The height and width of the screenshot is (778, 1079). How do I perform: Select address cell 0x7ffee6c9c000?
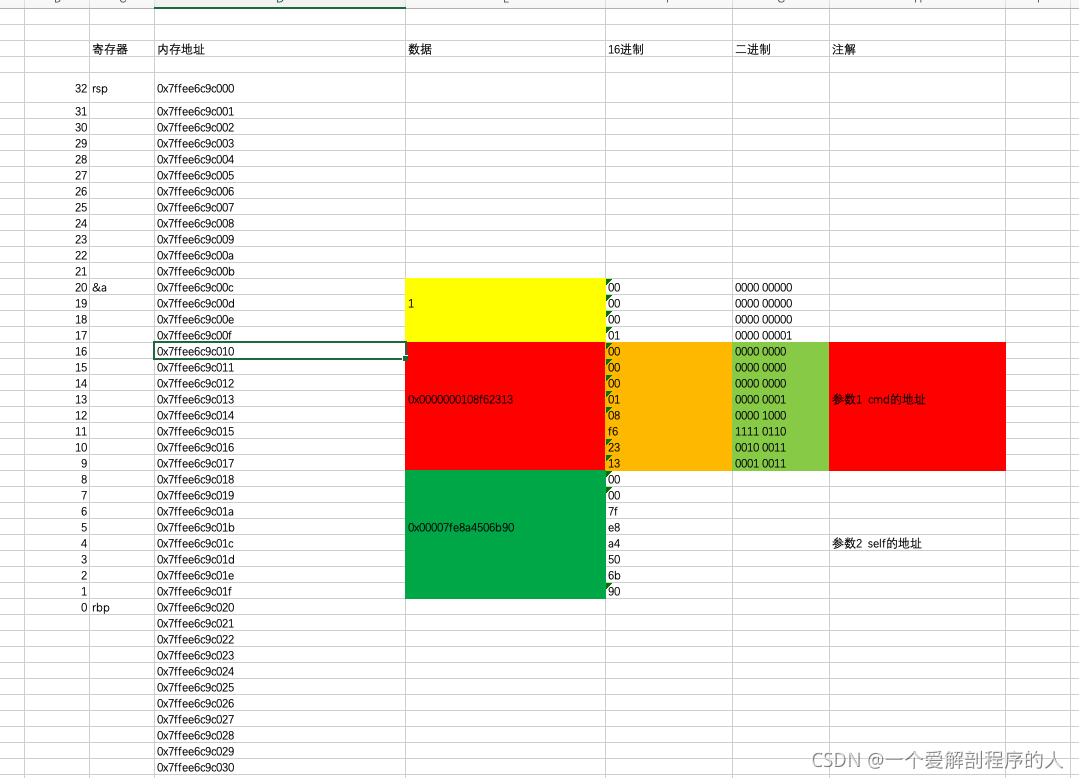[x=280, y=88]
